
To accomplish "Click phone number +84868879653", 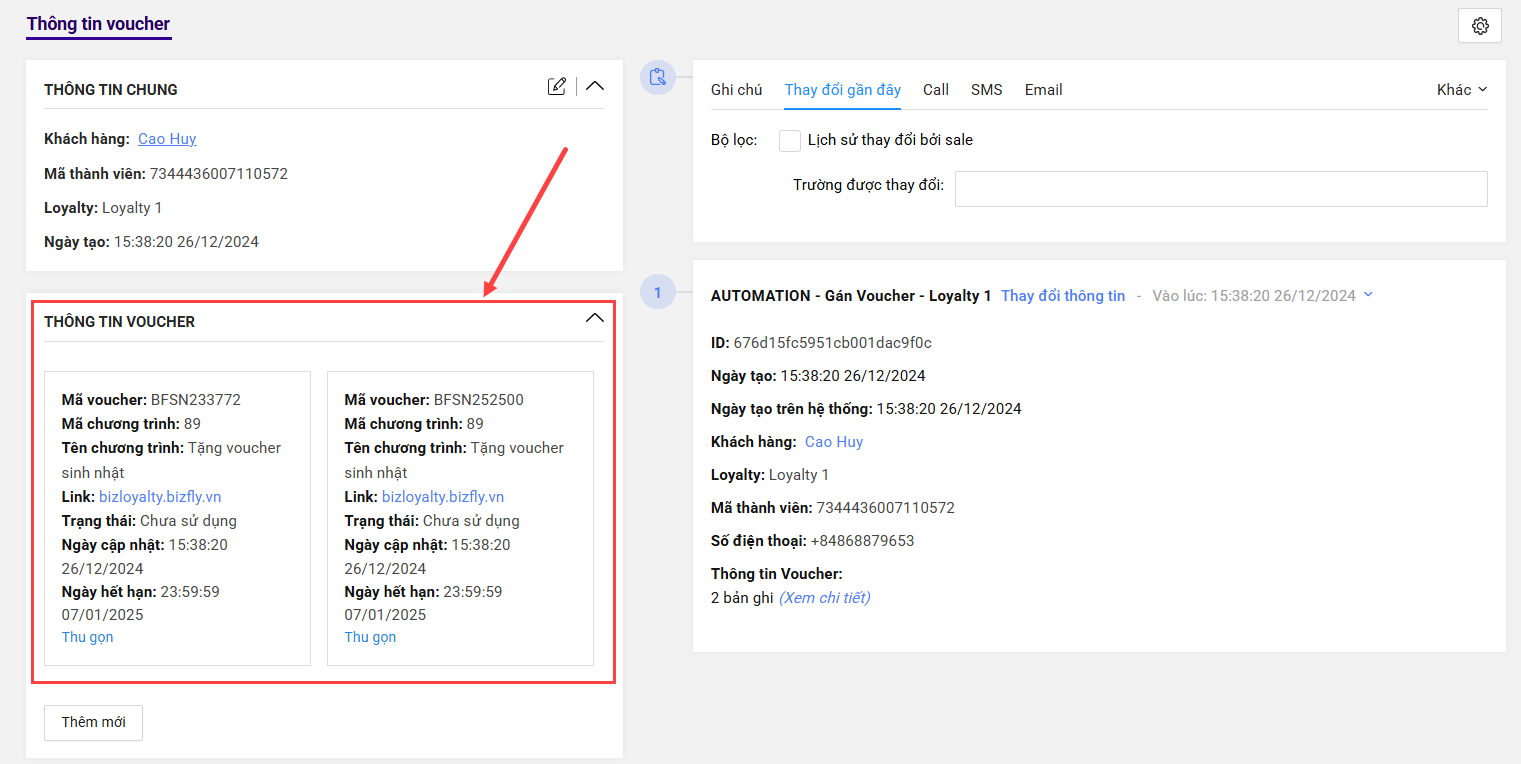I will 862,541.
